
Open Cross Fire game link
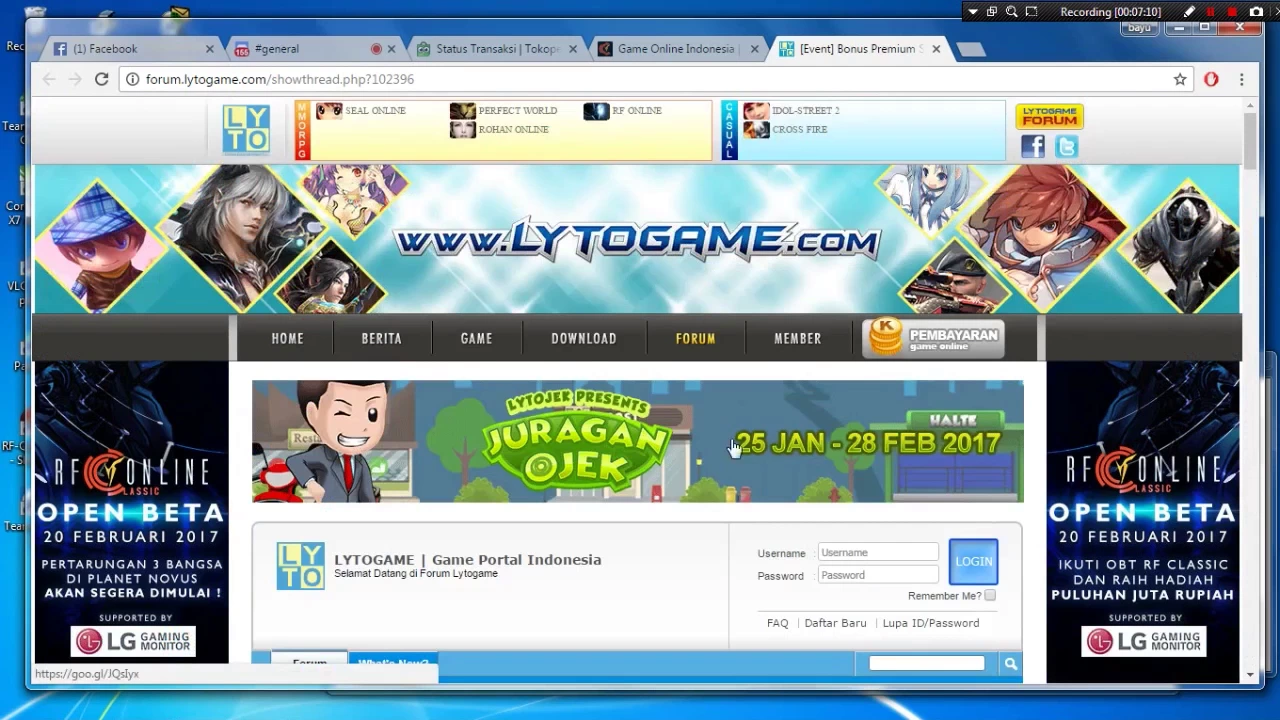tap(799, 130)
